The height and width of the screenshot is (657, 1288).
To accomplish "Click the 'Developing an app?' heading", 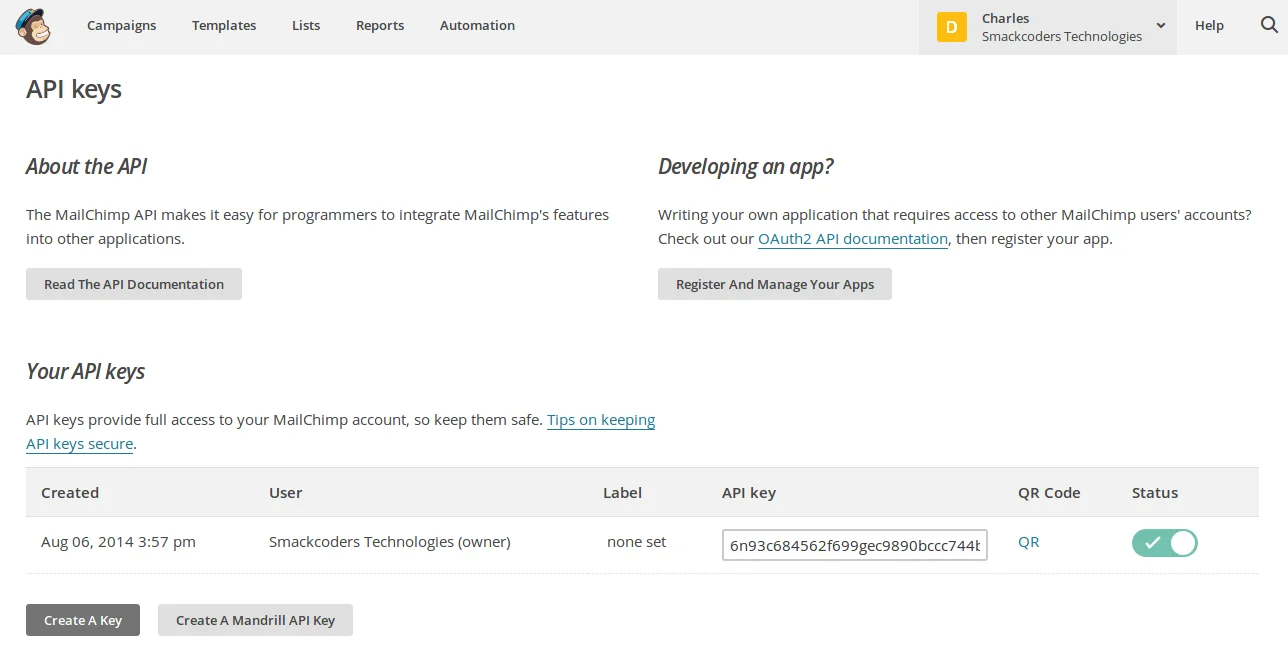I will 746,167.
